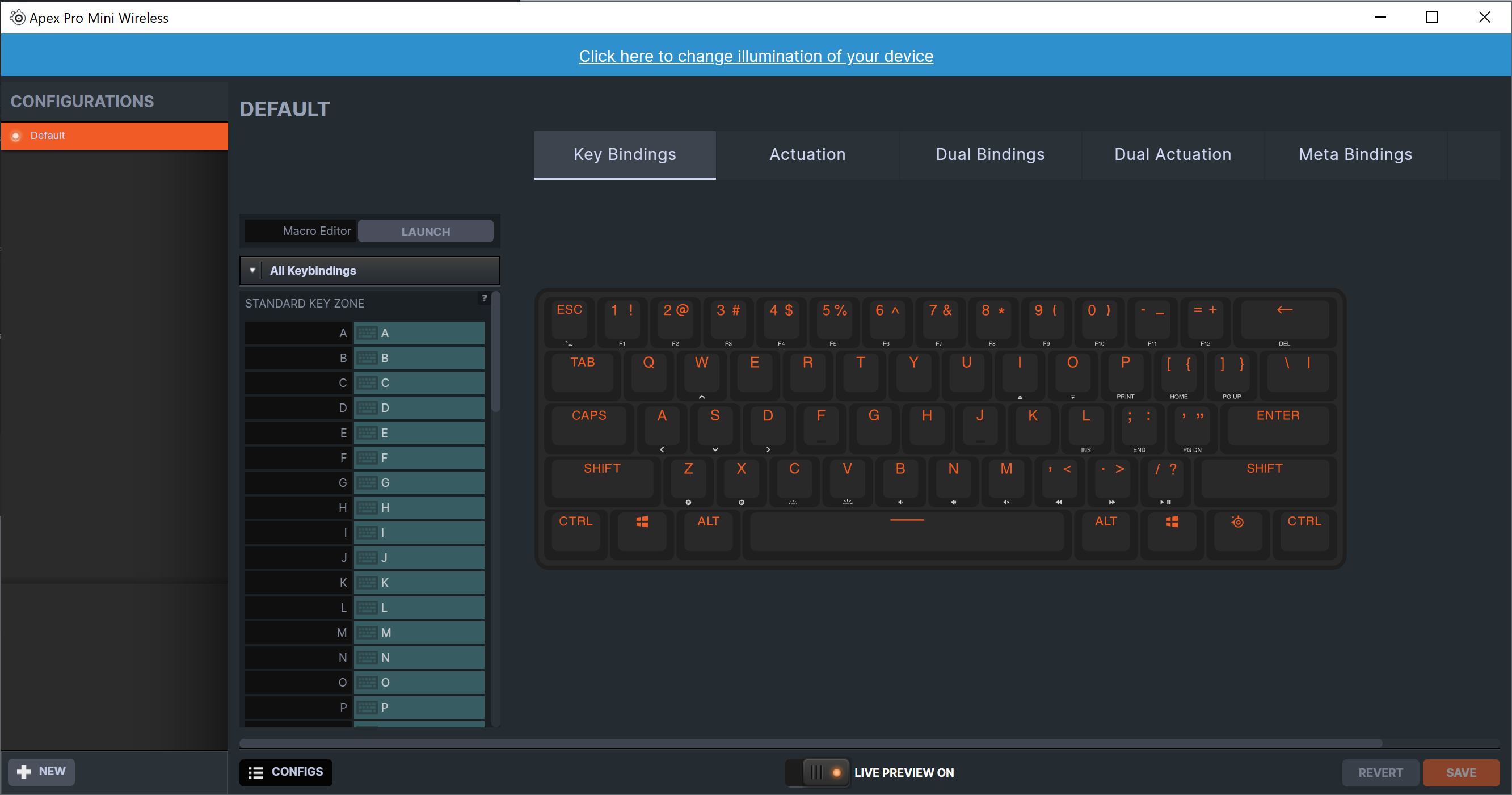
Task: Select the CAPS key on keyboard diagram
Action: (589, 427)
